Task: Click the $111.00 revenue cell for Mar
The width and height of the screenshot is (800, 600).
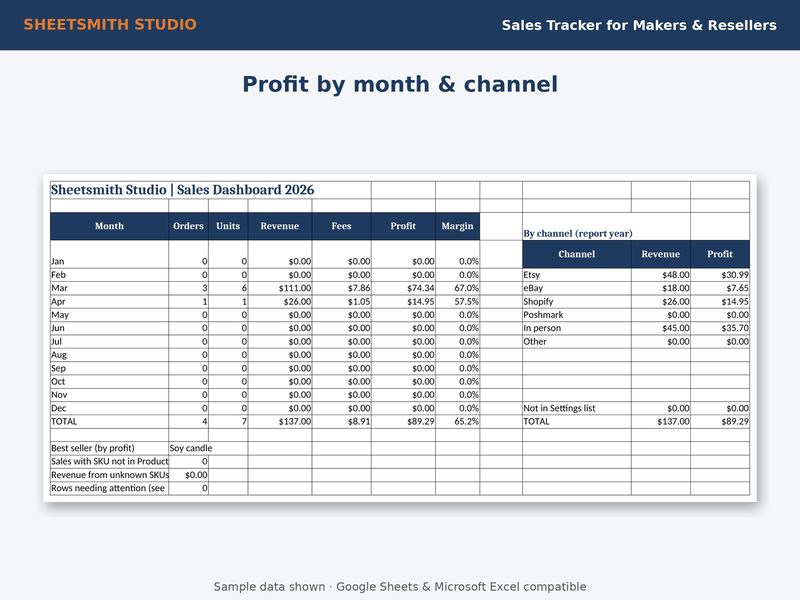Action: click(280, 288)
